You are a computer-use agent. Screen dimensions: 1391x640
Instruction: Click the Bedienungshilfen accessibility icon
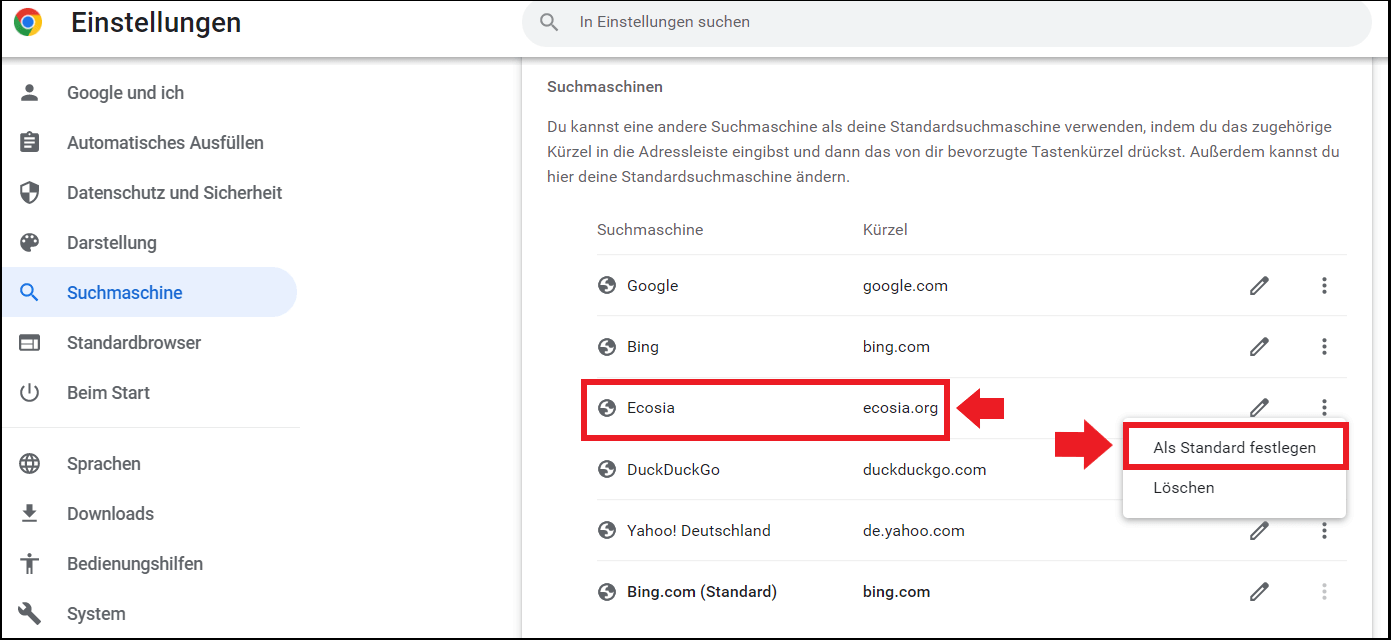[30, 564]
